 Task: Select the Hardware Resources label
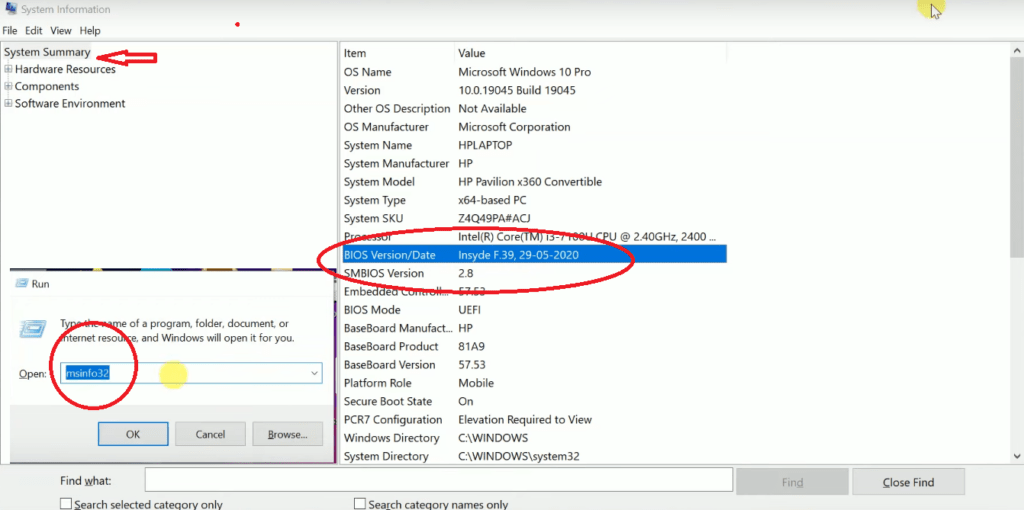pyautogui.click(x=65, y=69)
